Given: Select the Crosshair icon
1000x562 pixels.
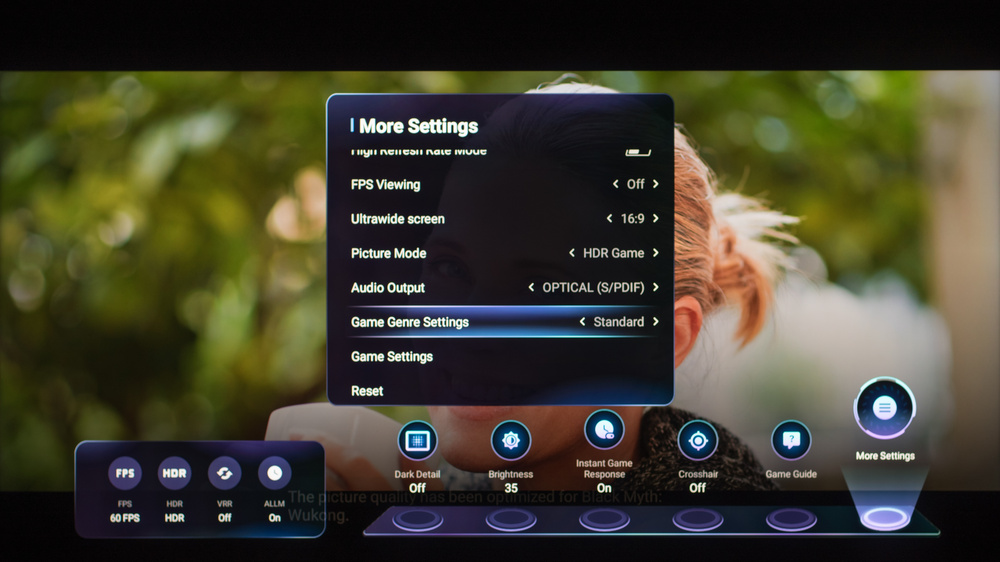Looking at the screenshot, I should (697, 441).
